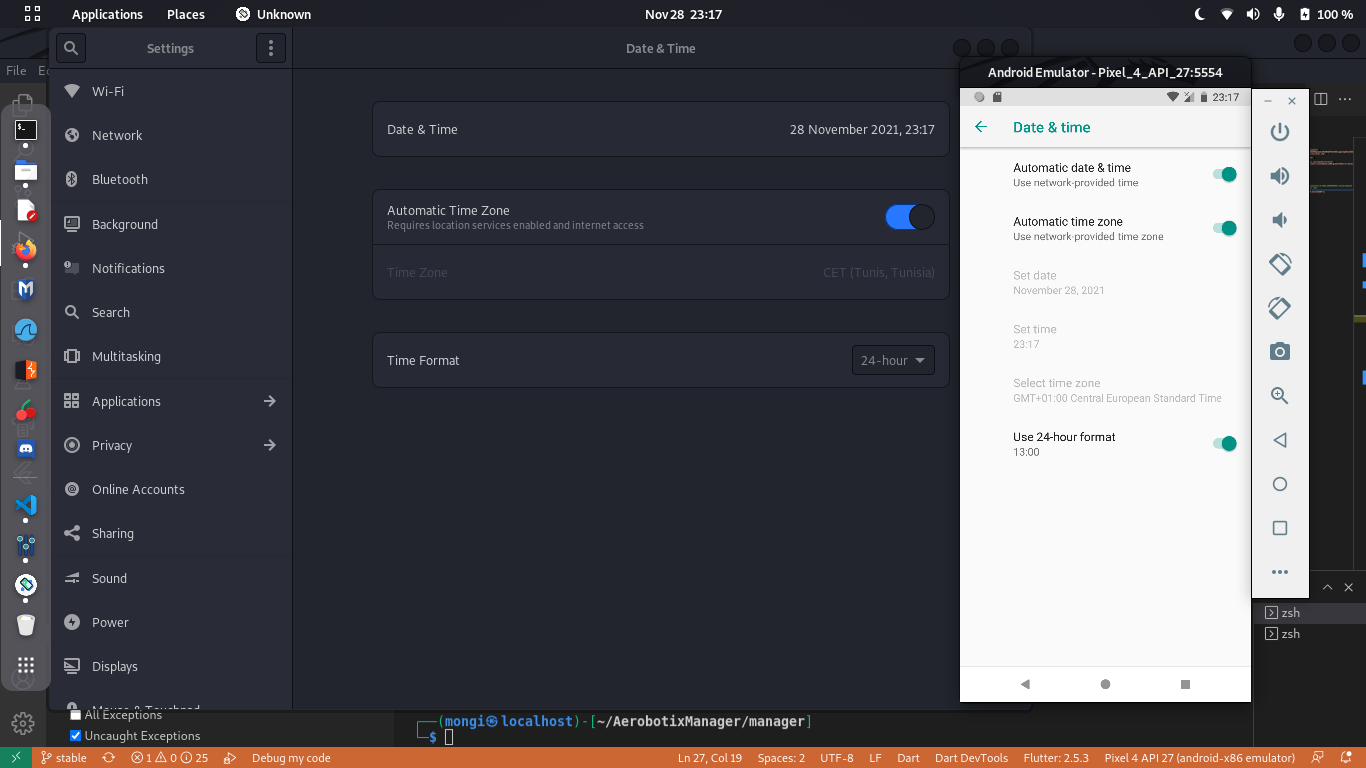Open Malwarebytes M icon in dock
The image size is (1366, 768).
click(x=26, y=289)
